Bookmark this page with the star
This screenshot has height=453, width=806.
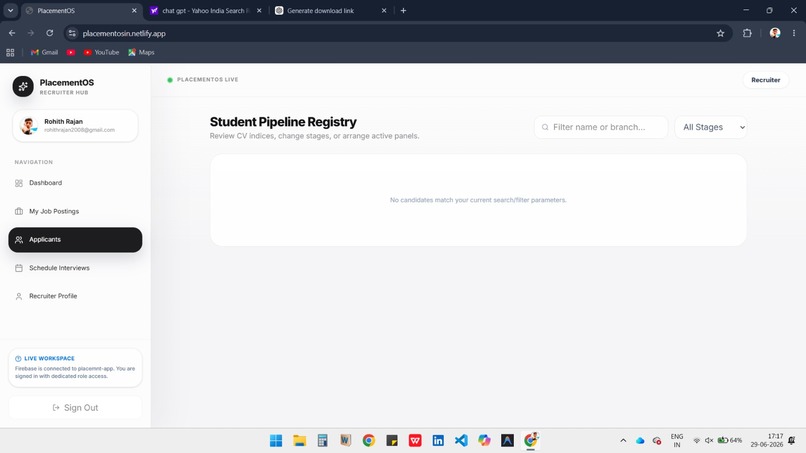pyautogui.click(x=720, y=33)
